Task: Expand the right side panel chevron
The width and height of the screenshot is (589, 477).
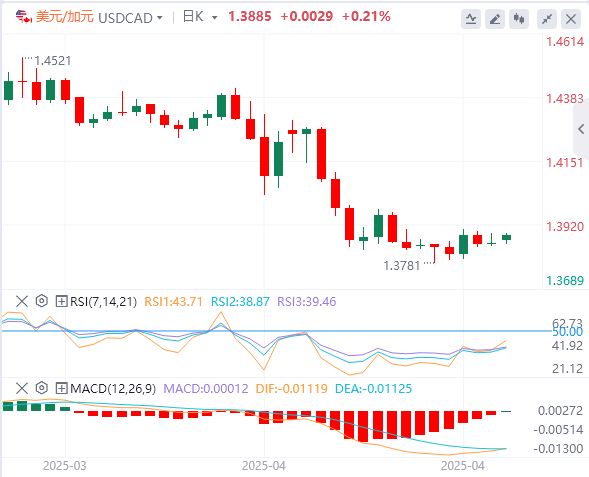Action: [581, 129]
